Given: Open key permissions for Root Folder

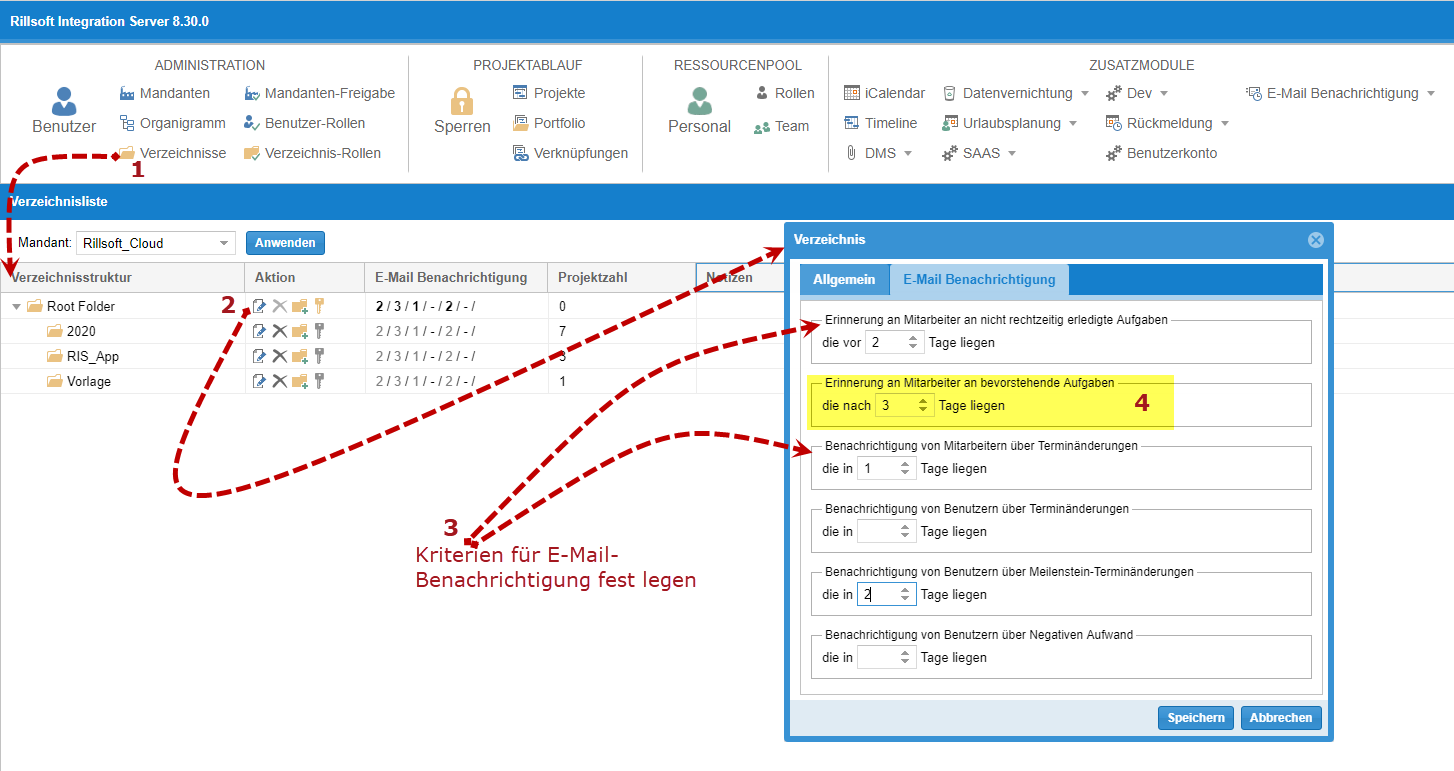Looking at the screenshot, I should tap(320, 306).
